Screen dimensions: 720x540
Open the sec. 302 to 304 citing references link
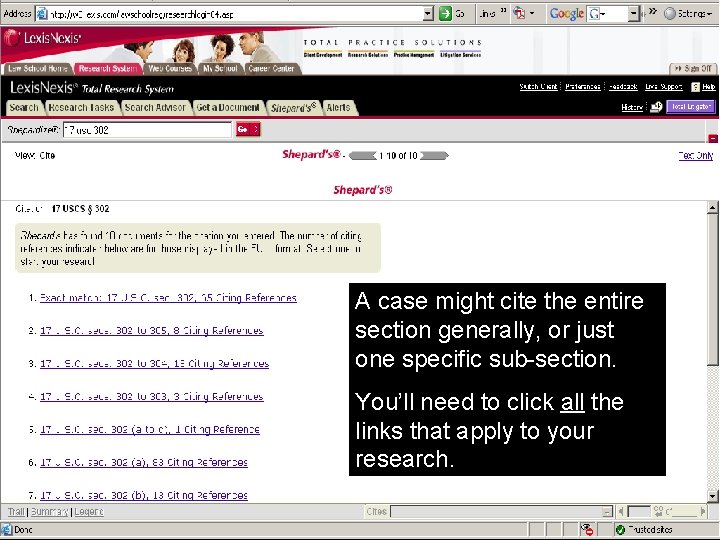point(154,364)
